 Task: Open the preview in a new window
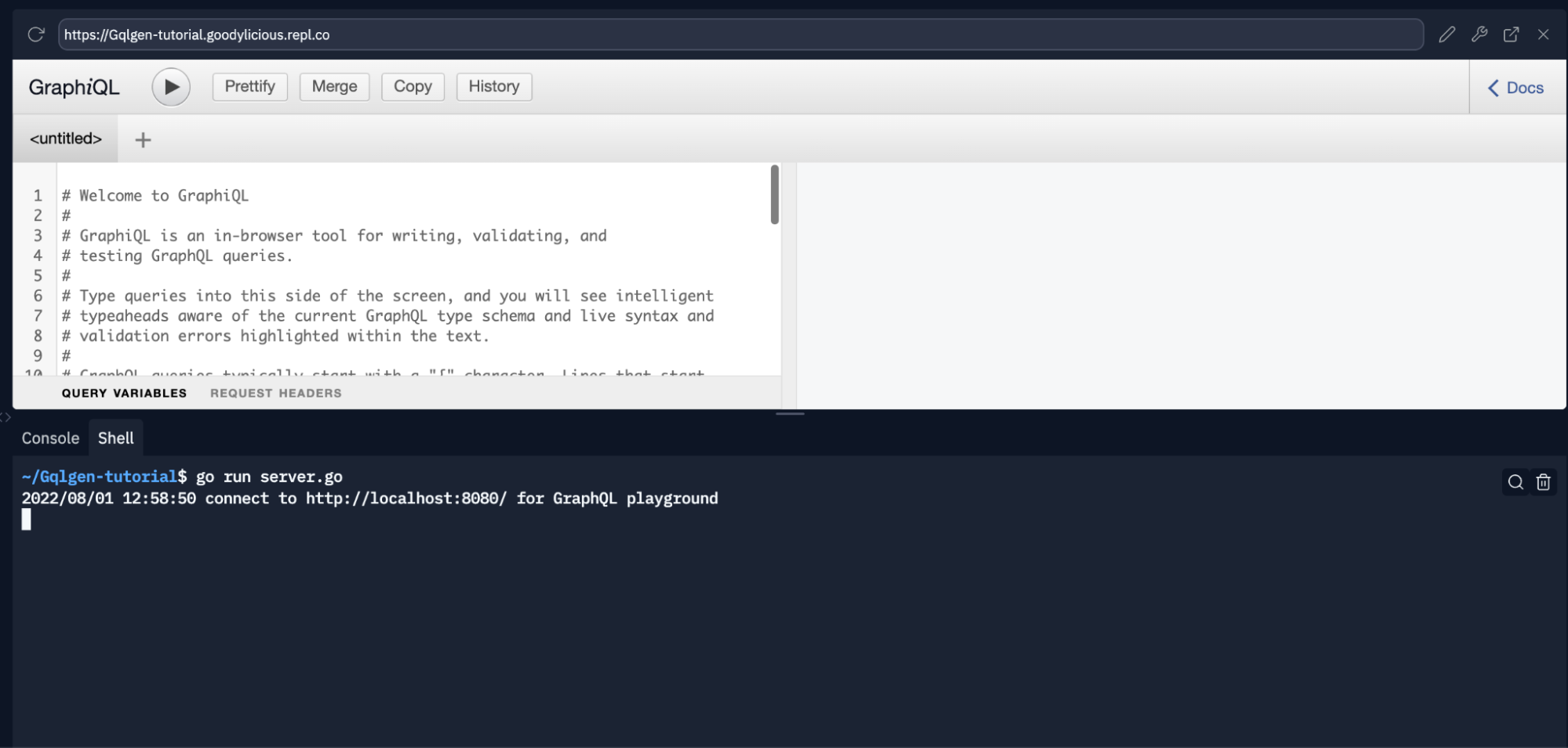(1511, 34)
